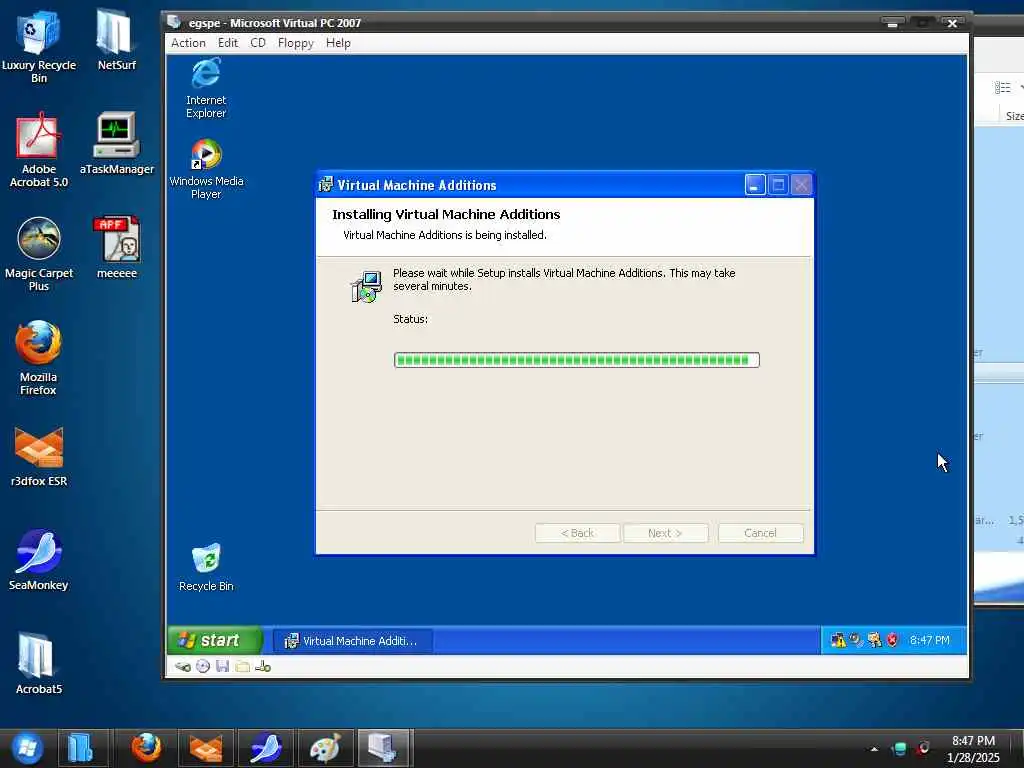Click the Paint palette icon on the taskbar

pos(325,748)
